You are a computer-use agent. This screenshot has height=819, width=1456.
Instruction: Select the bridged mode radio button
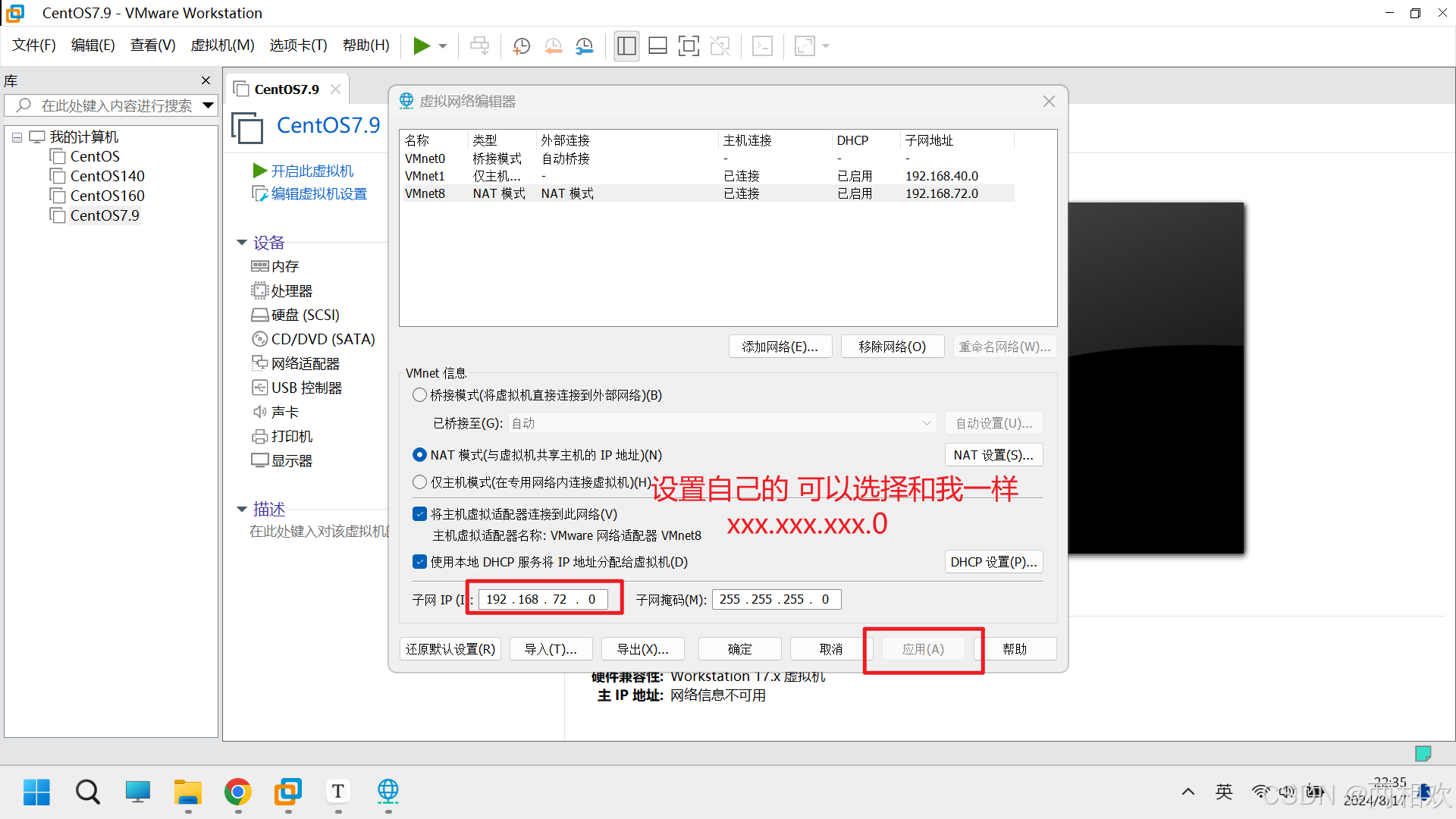419,395
